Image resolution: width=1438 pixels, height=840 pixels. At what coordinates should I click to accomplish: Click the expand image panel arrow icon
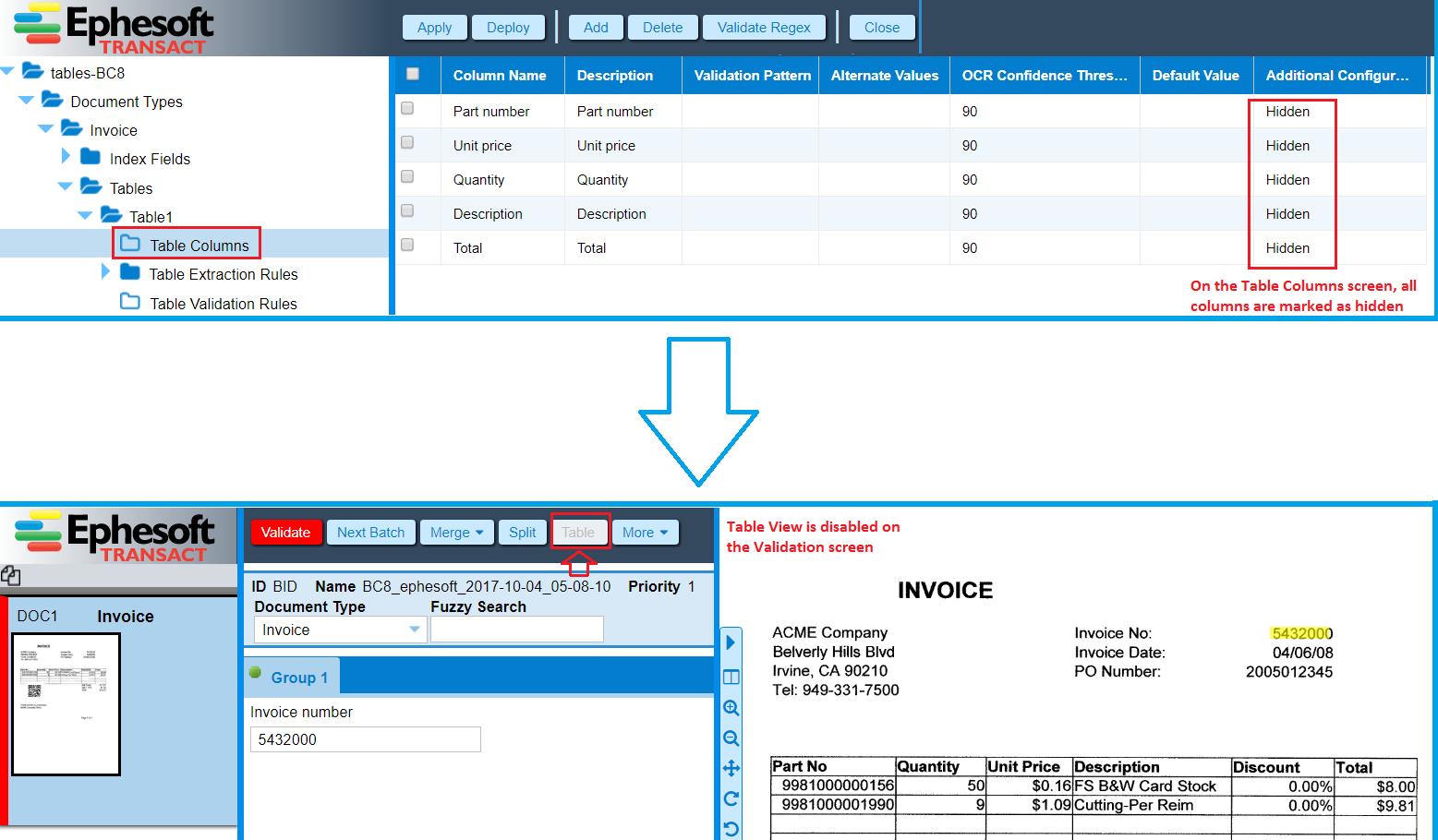pyautogui.click(x=731, y=642)
